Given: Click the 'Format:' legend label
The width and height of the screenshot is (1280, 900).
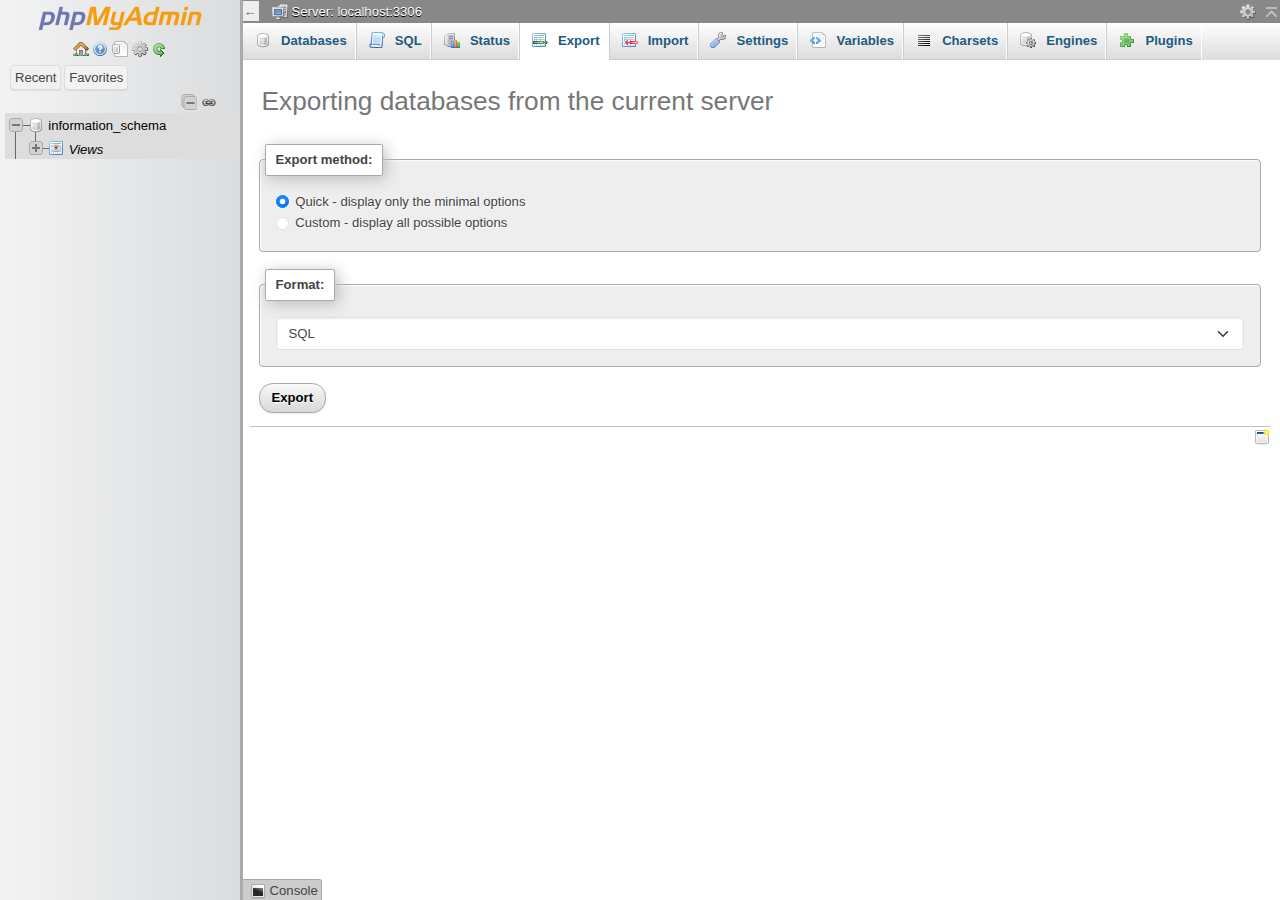Looking at the screenshot, I should (300, 285).
